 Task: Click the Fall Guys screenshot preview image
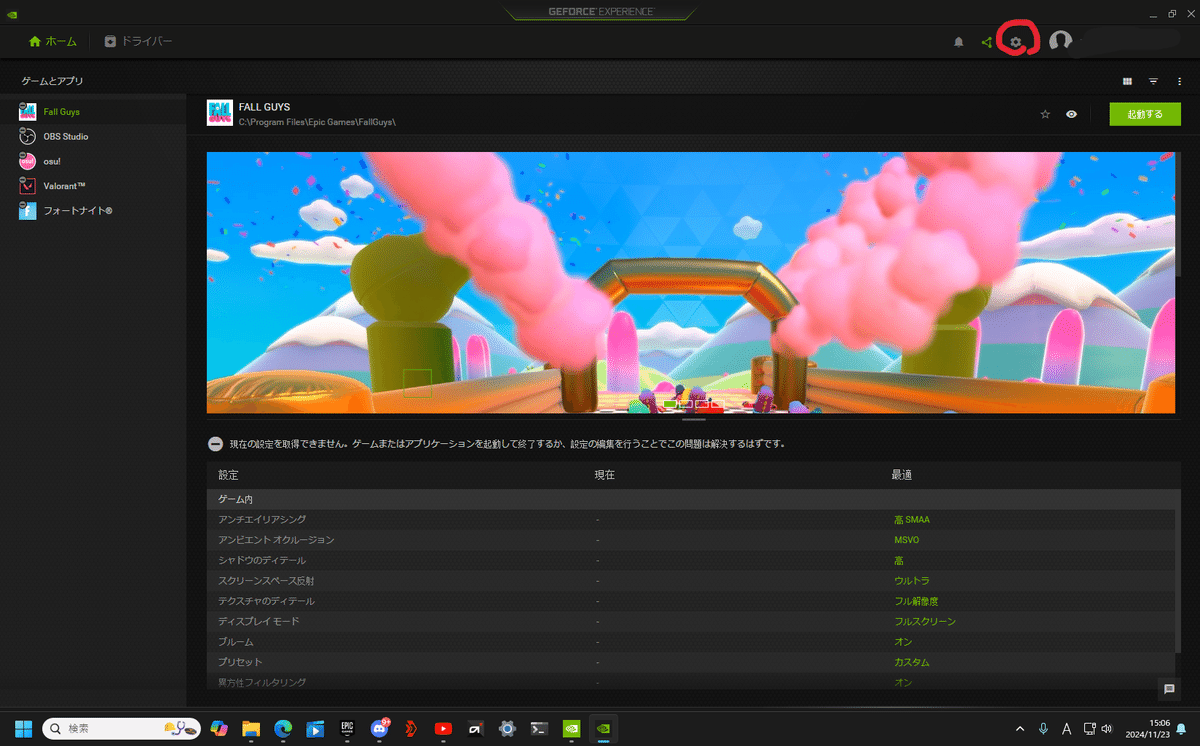[x=691, y=282]
